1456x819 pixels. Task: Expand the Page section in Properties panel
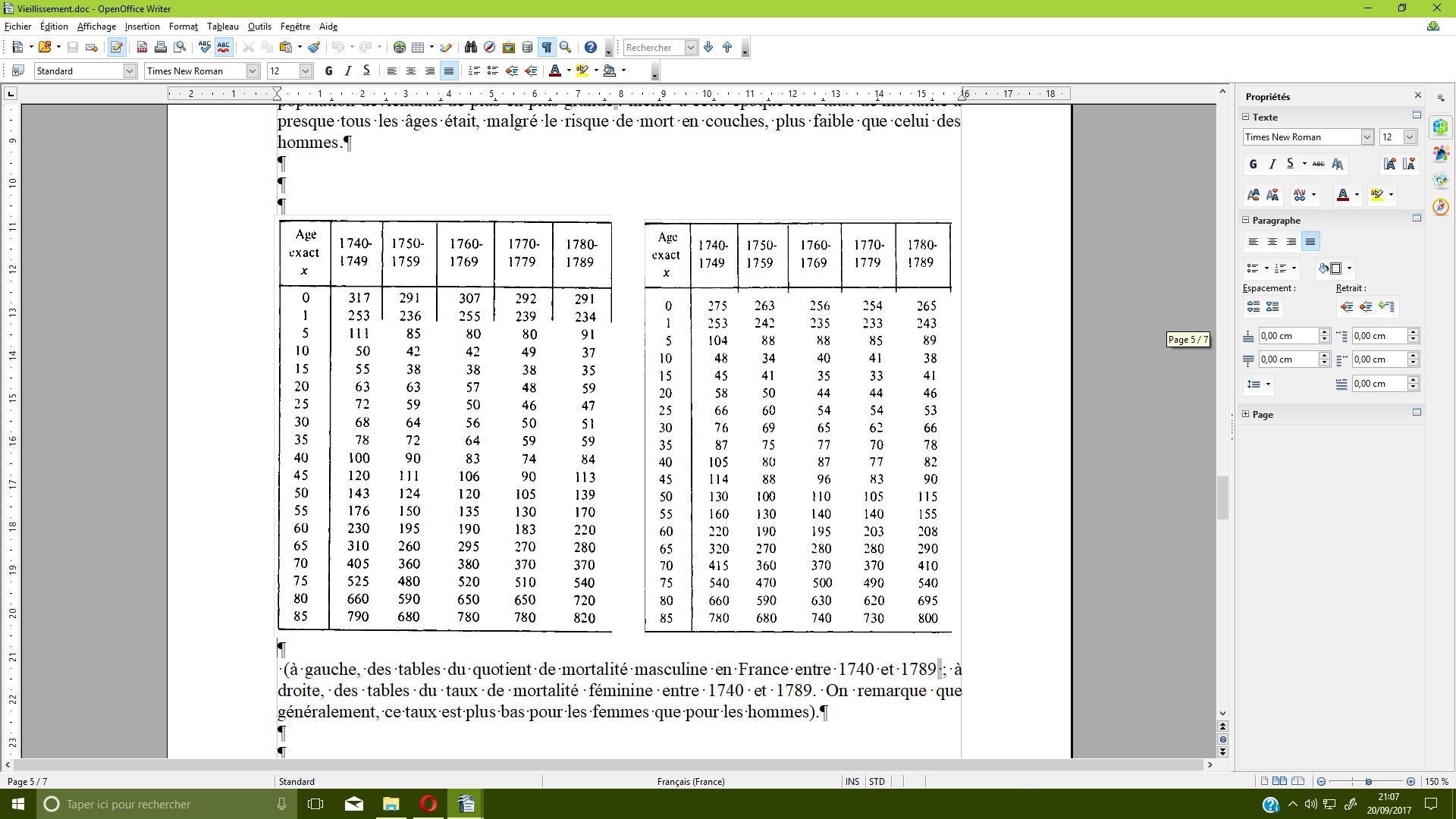[1246, 414]
